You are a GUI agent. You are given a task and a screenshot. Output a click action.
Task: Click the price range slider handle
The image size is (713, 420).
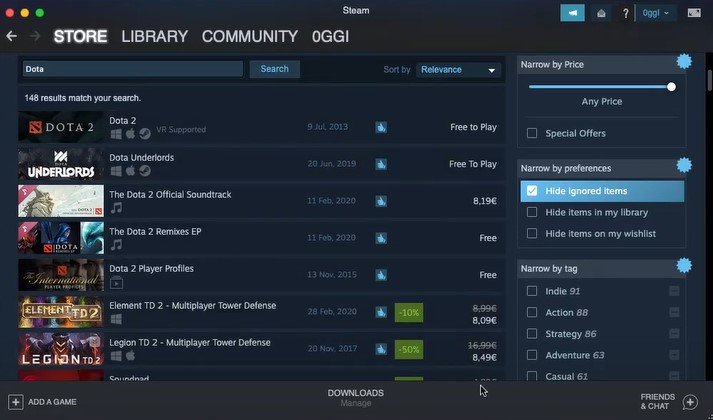click(671, 87)
